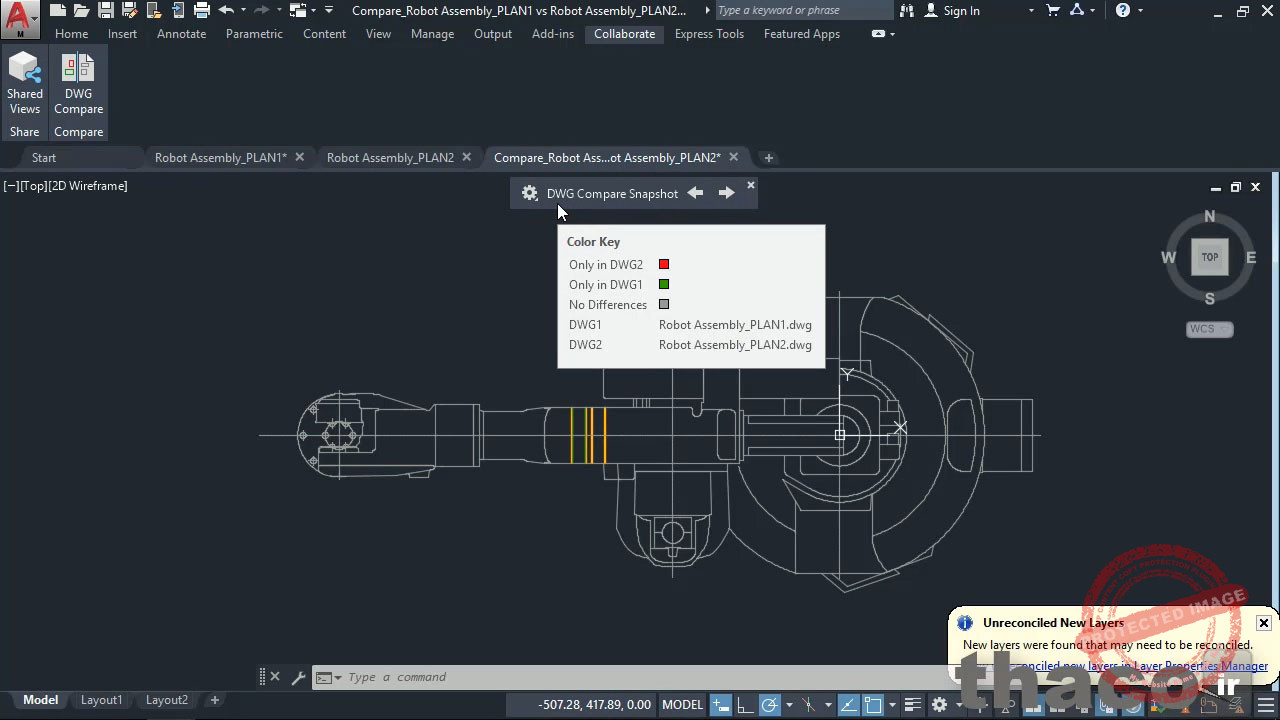1280x720 pixels.
Task: Add a new drawing tab with plus
Action: [x=769, y=158]
